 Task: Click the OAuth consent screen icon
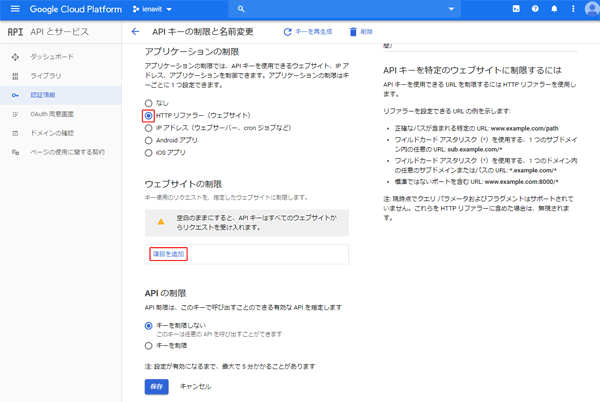15,114
